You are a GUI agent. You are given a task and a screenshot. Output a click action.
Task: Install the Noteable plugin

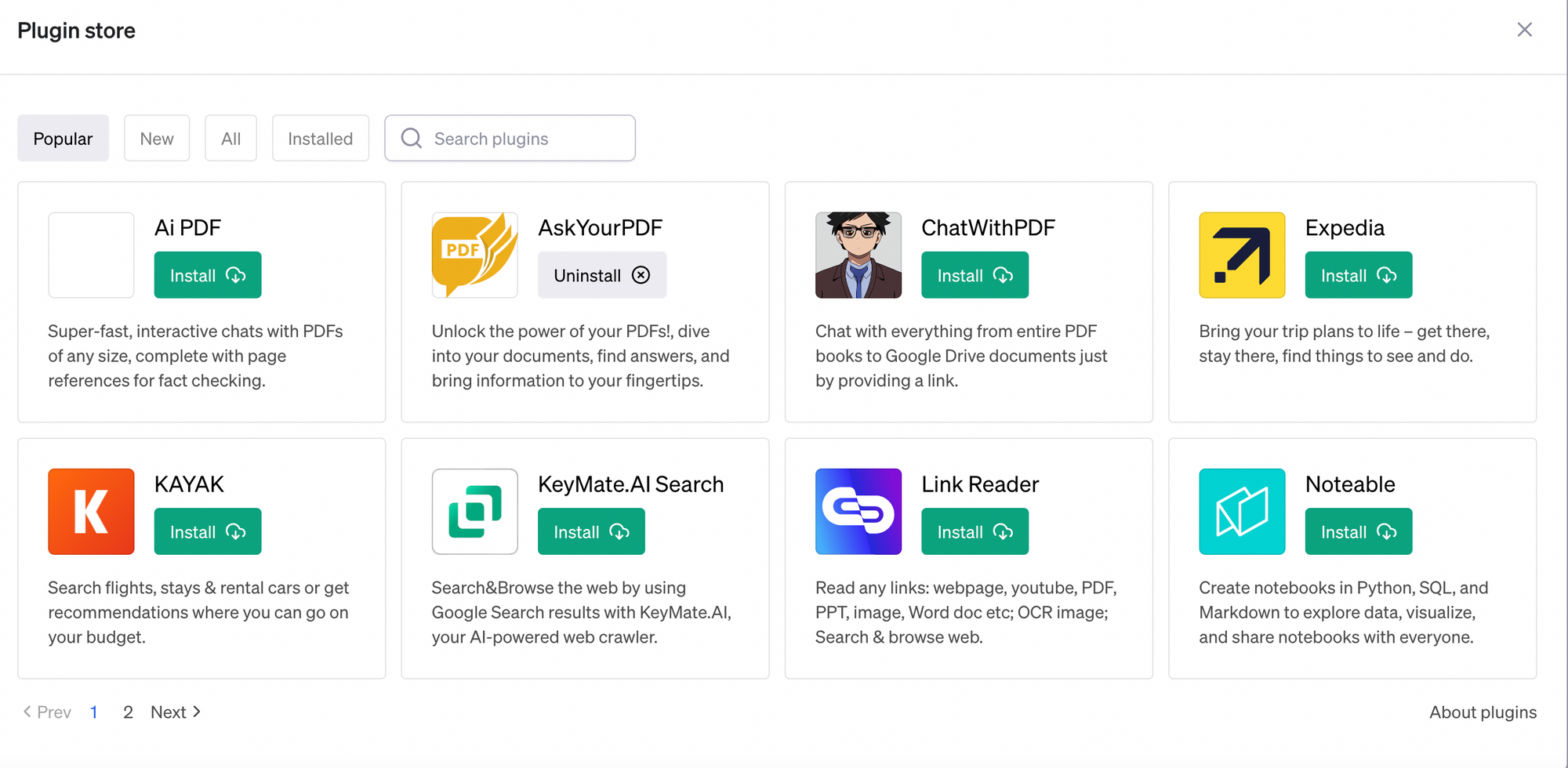point(1359,531)
